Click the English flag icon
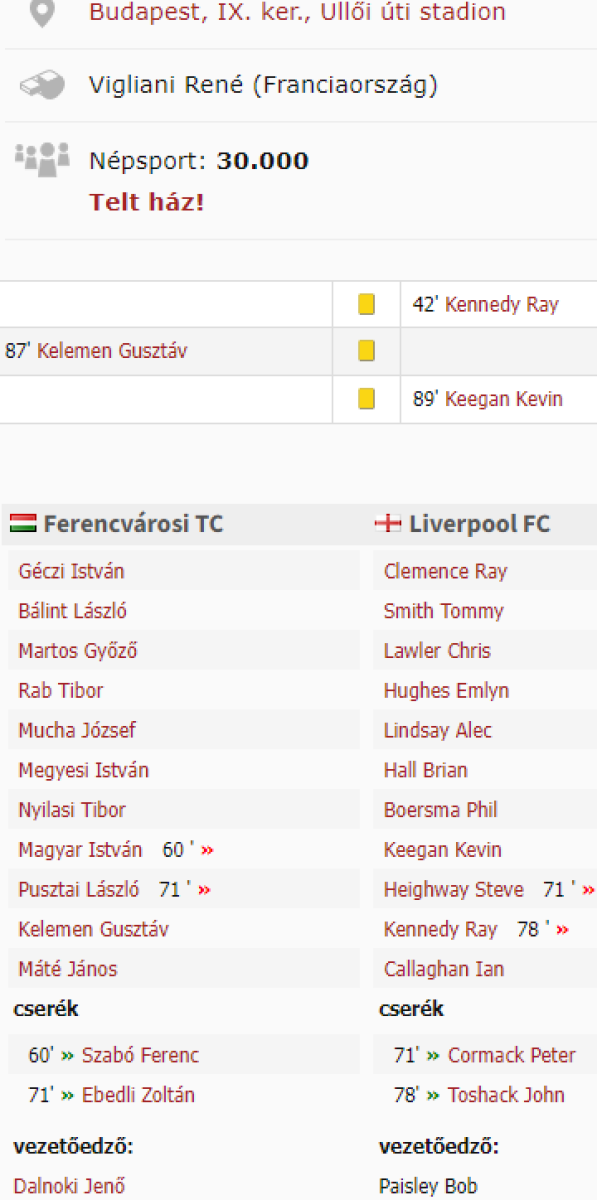Screen dimensions: 597x1200 [x=388, y=523]
